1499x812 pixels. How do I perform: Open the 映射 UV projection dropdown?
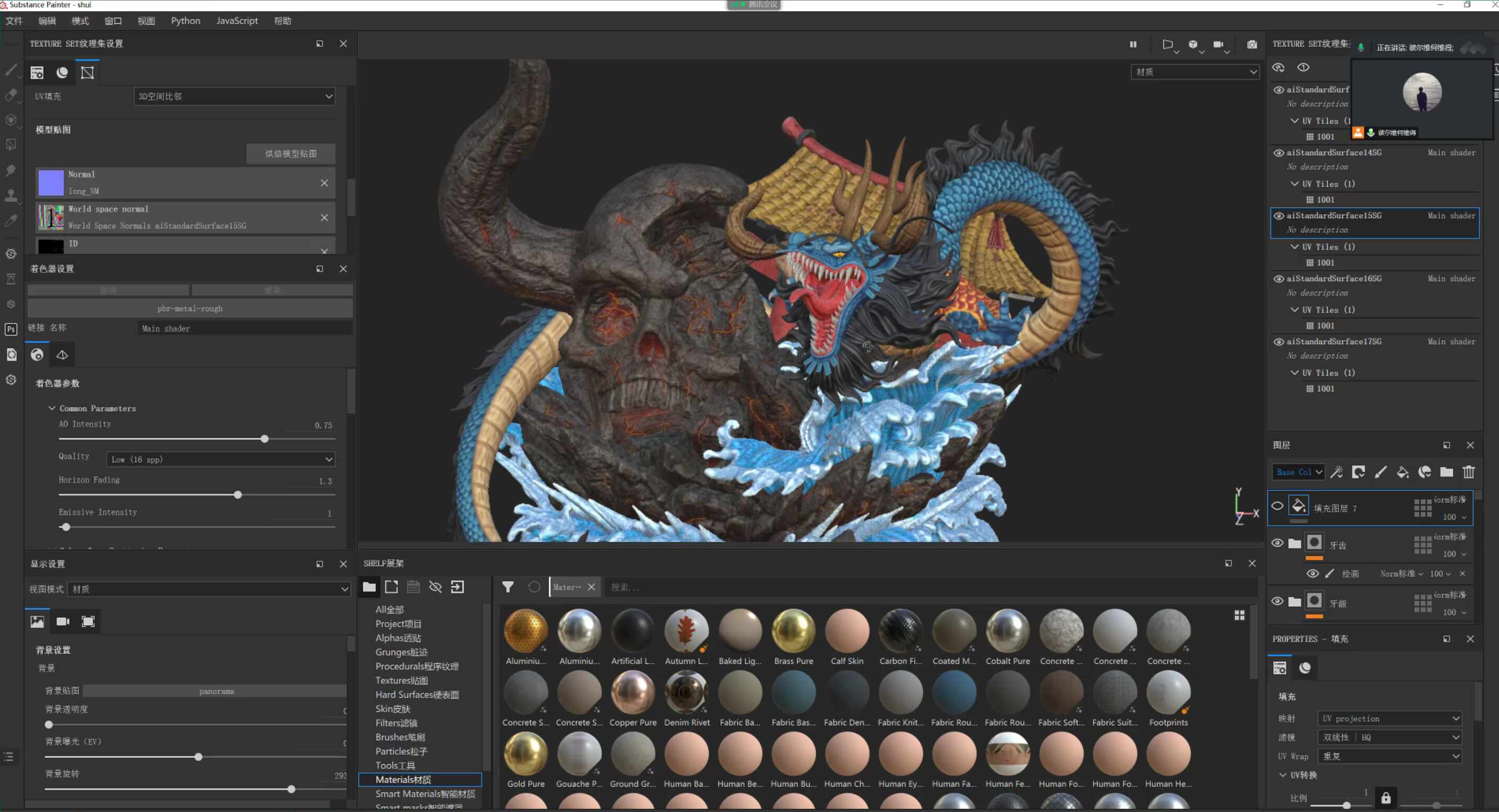pos(1390,719)
